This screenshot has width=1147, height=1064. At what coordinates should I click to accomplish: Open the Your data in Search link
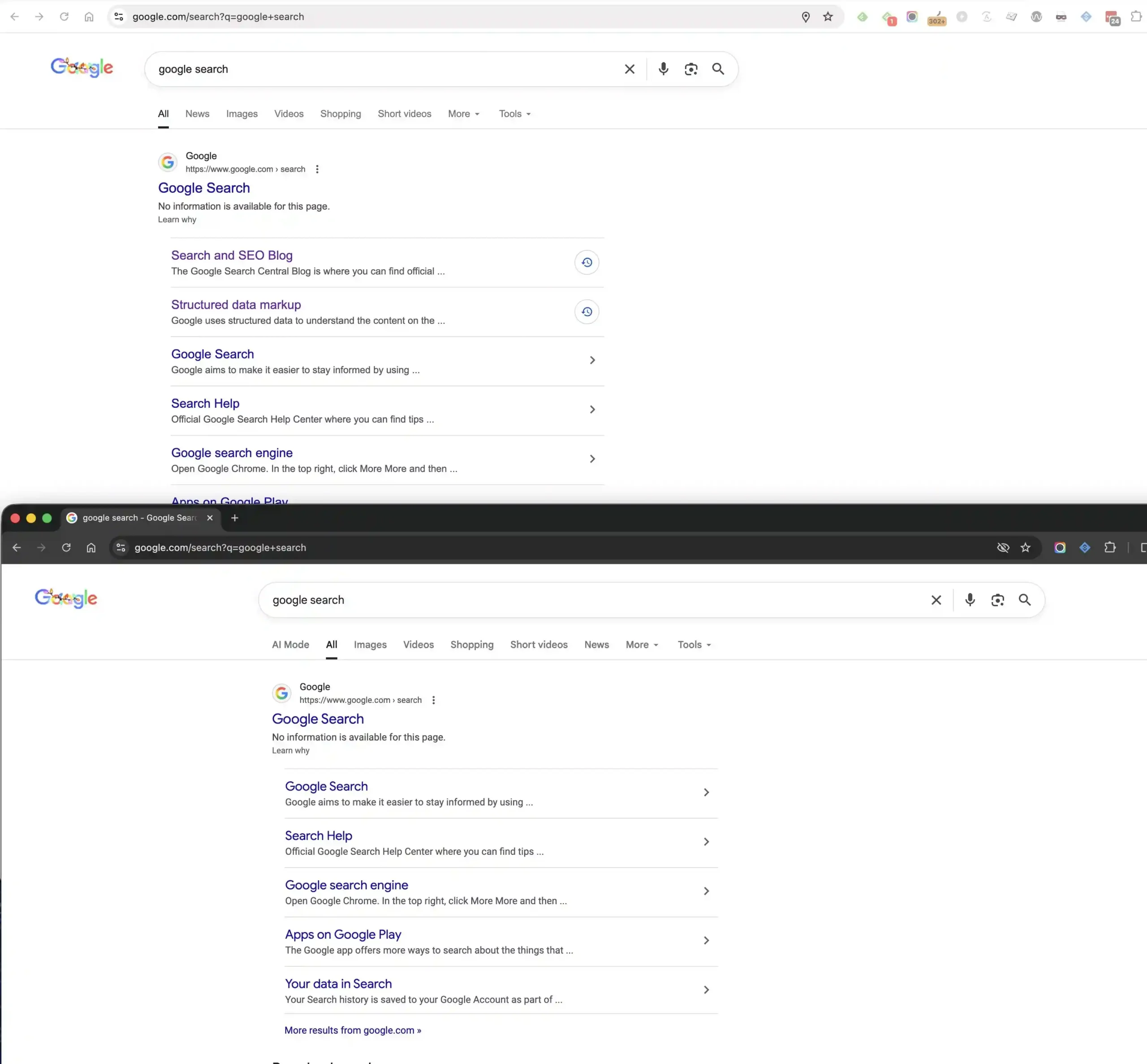[x=338, y=984]
